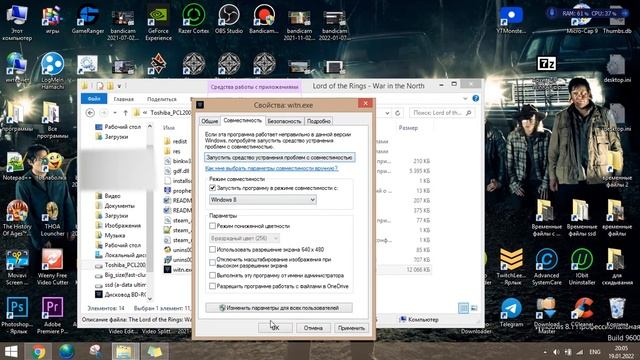Open the Explorer help question mark icon
Image resolution: width=640 pixels, height=360 pixels.
476,98
